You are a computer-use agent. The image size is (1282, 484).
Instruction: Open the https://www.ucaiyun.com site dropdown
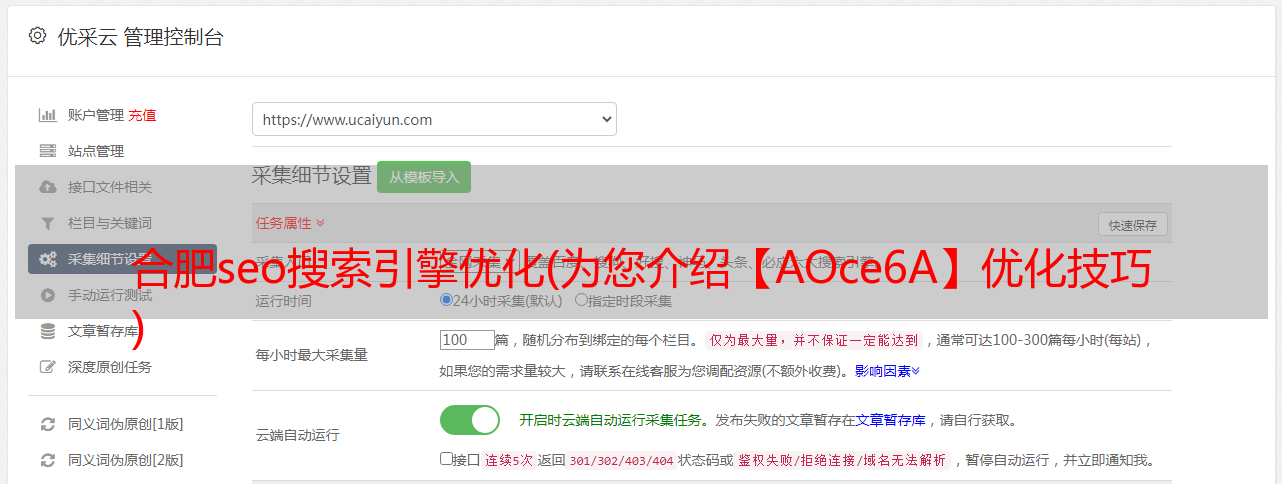pos(434,119)
